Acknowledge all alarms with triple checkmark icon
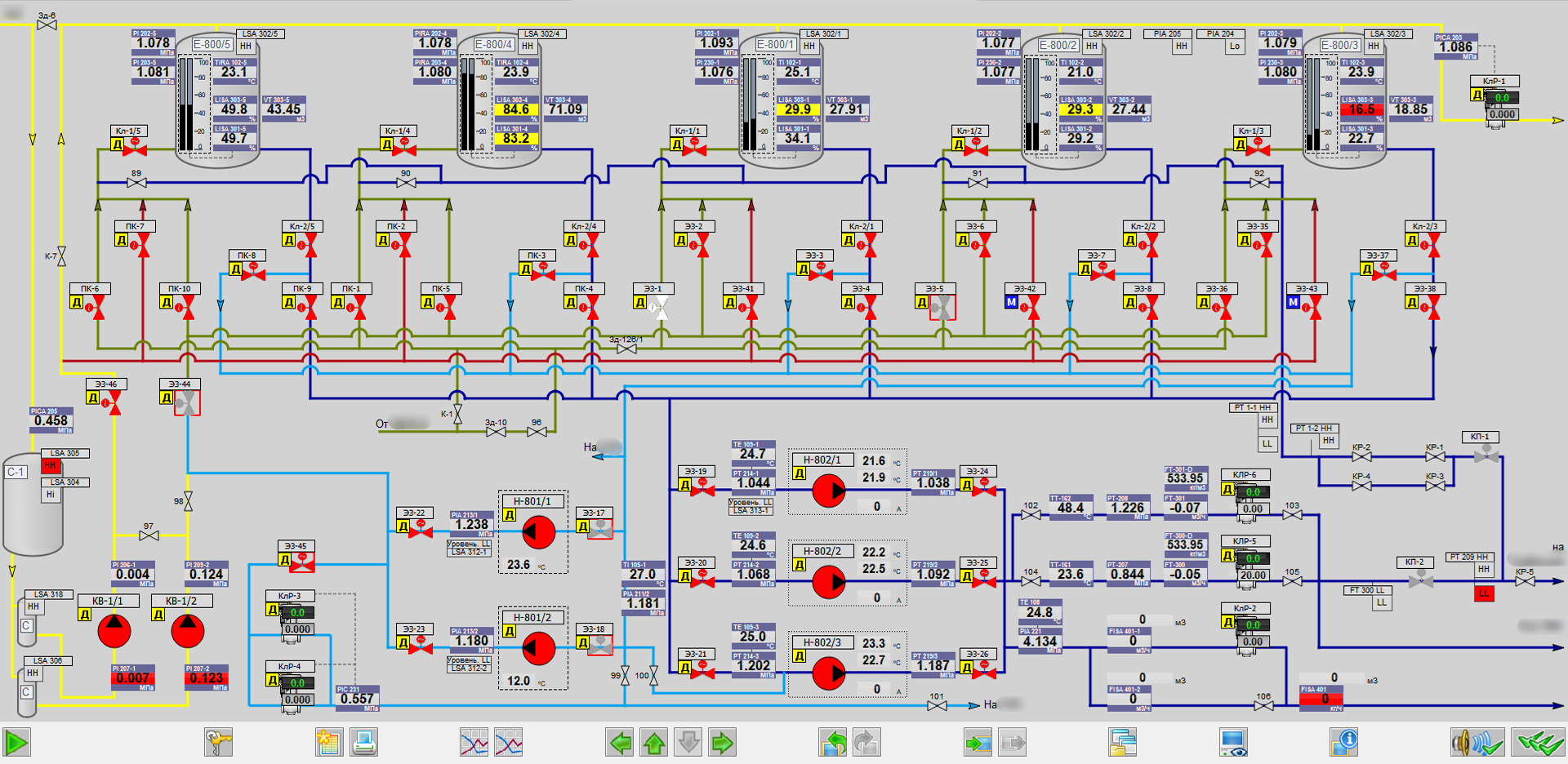 1537,743
